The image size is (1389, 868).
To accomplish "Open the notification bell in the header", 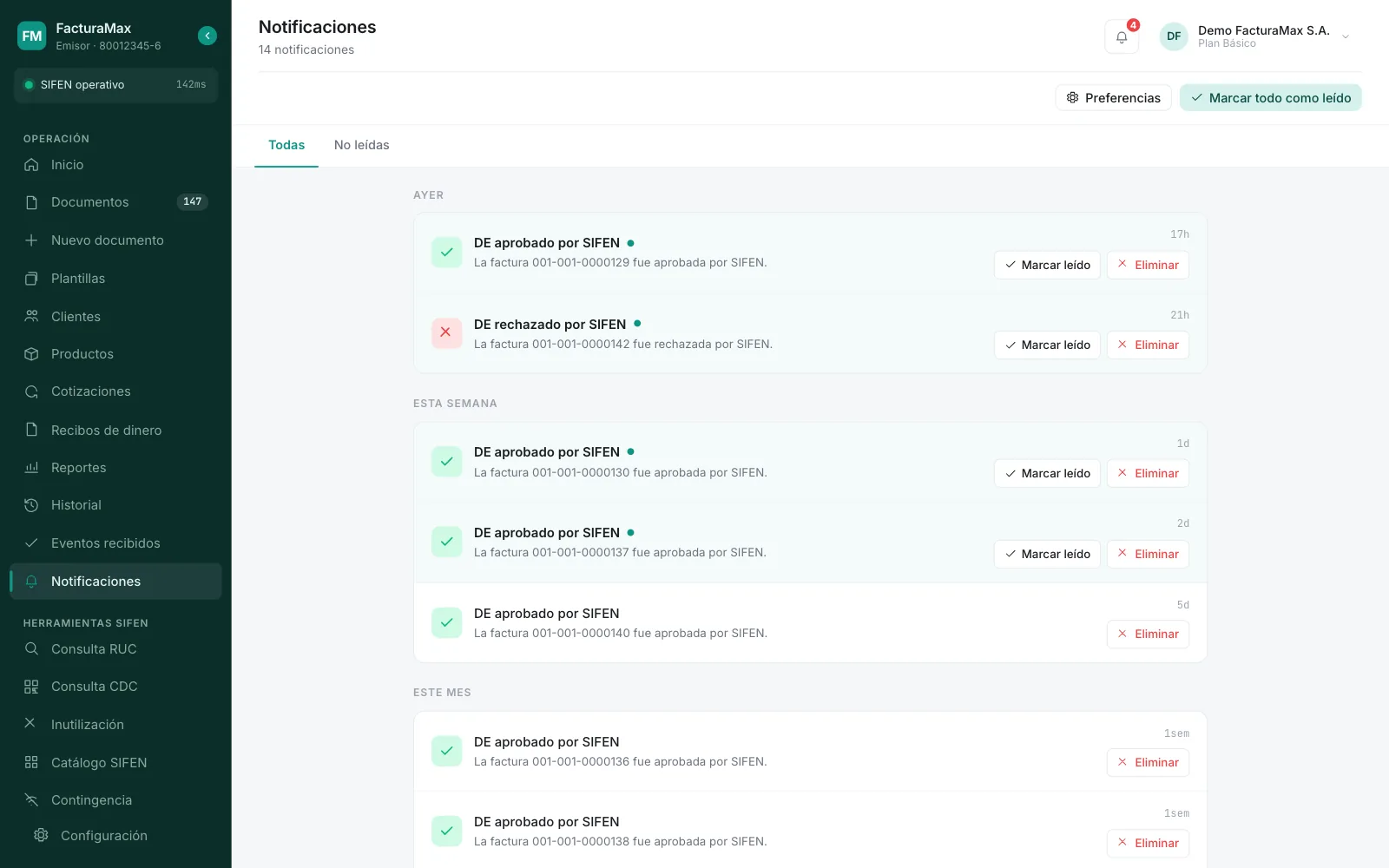I will (x=1122, y=36).
